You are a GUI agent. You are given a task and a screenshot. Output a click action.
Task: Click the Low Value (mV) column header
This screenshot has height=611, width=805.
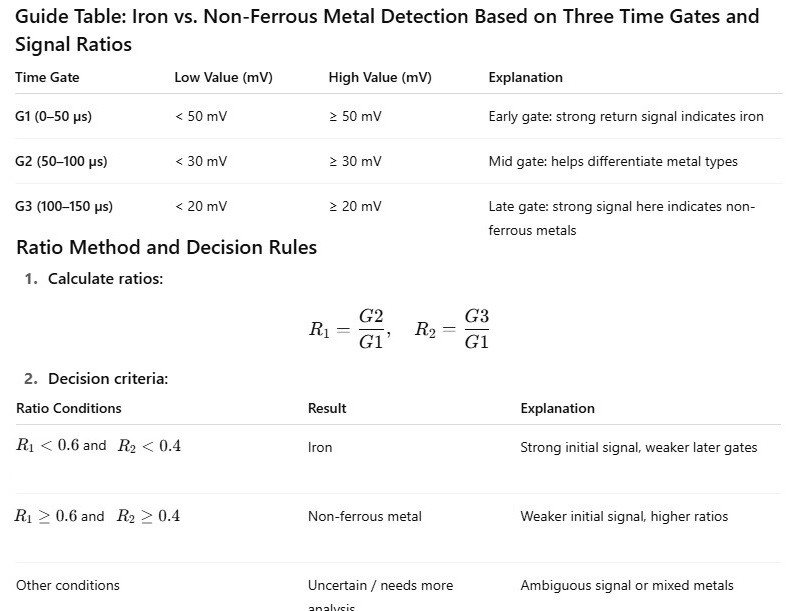click(223, 77)
